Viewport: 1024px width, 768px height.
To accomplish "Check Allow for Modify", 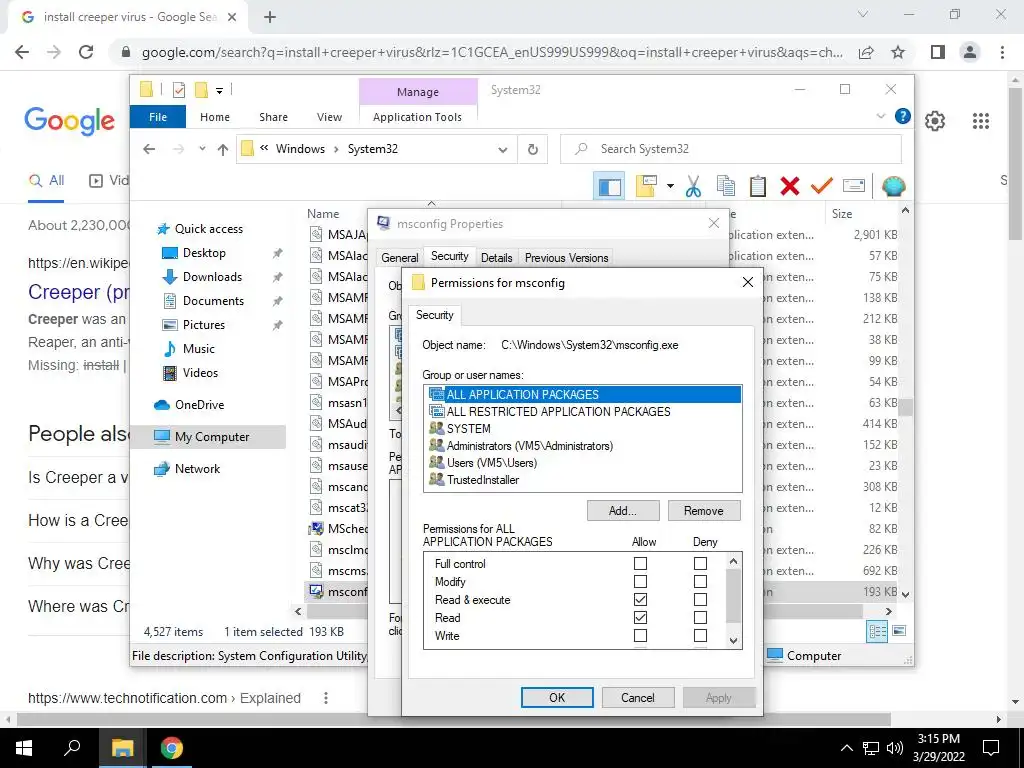I will coord(641,581).
